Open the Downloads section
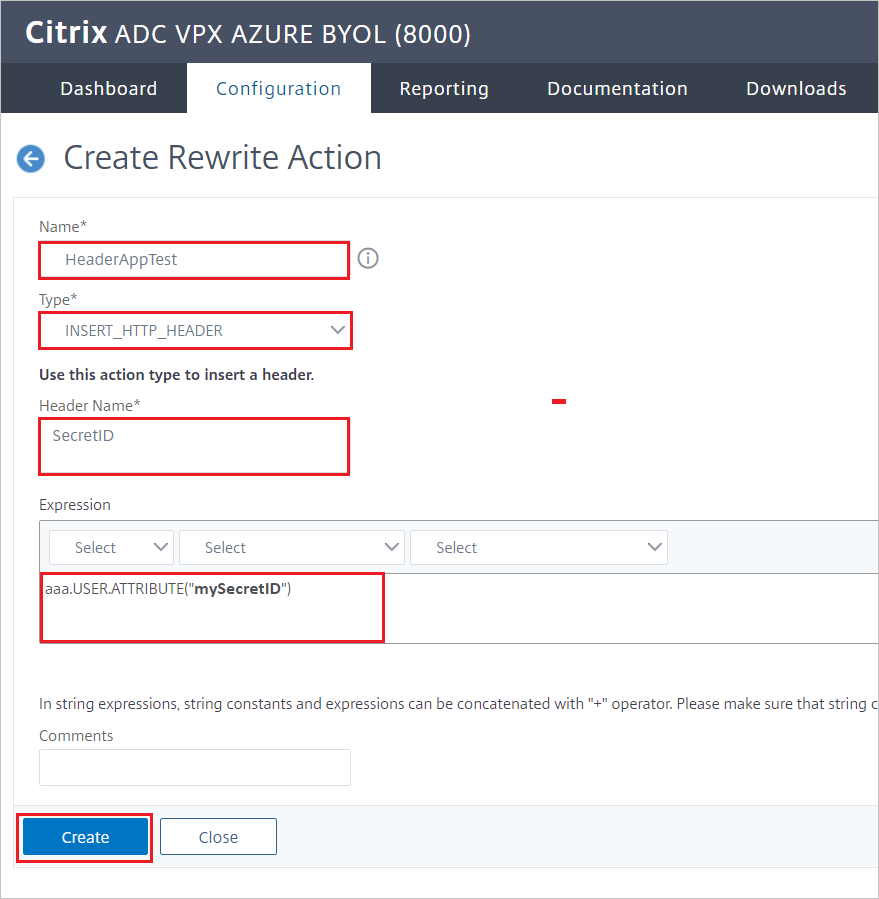This screenshot has height=899, width=879. click(x=795, y=88)
